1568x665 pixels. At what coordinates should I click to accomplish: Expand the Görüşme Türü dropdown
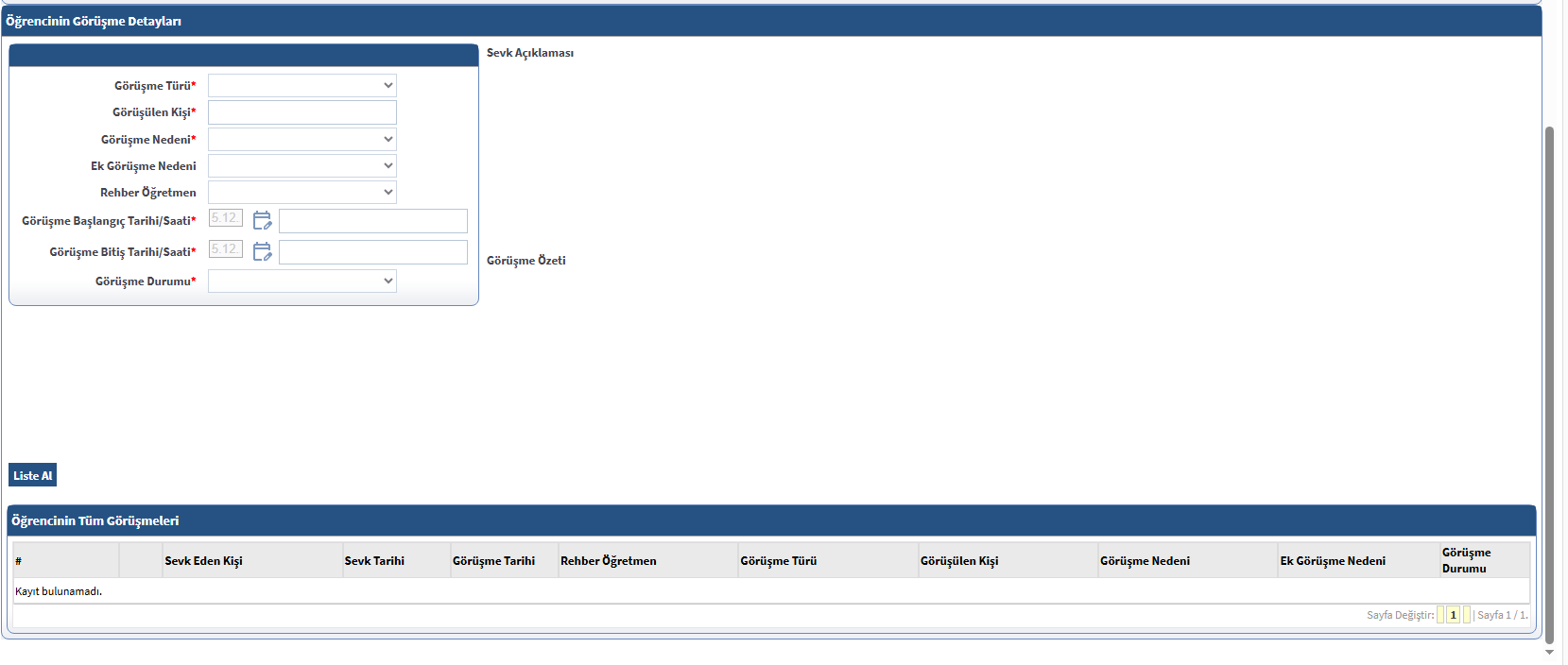pyautogui.click(x=302, y=86)
